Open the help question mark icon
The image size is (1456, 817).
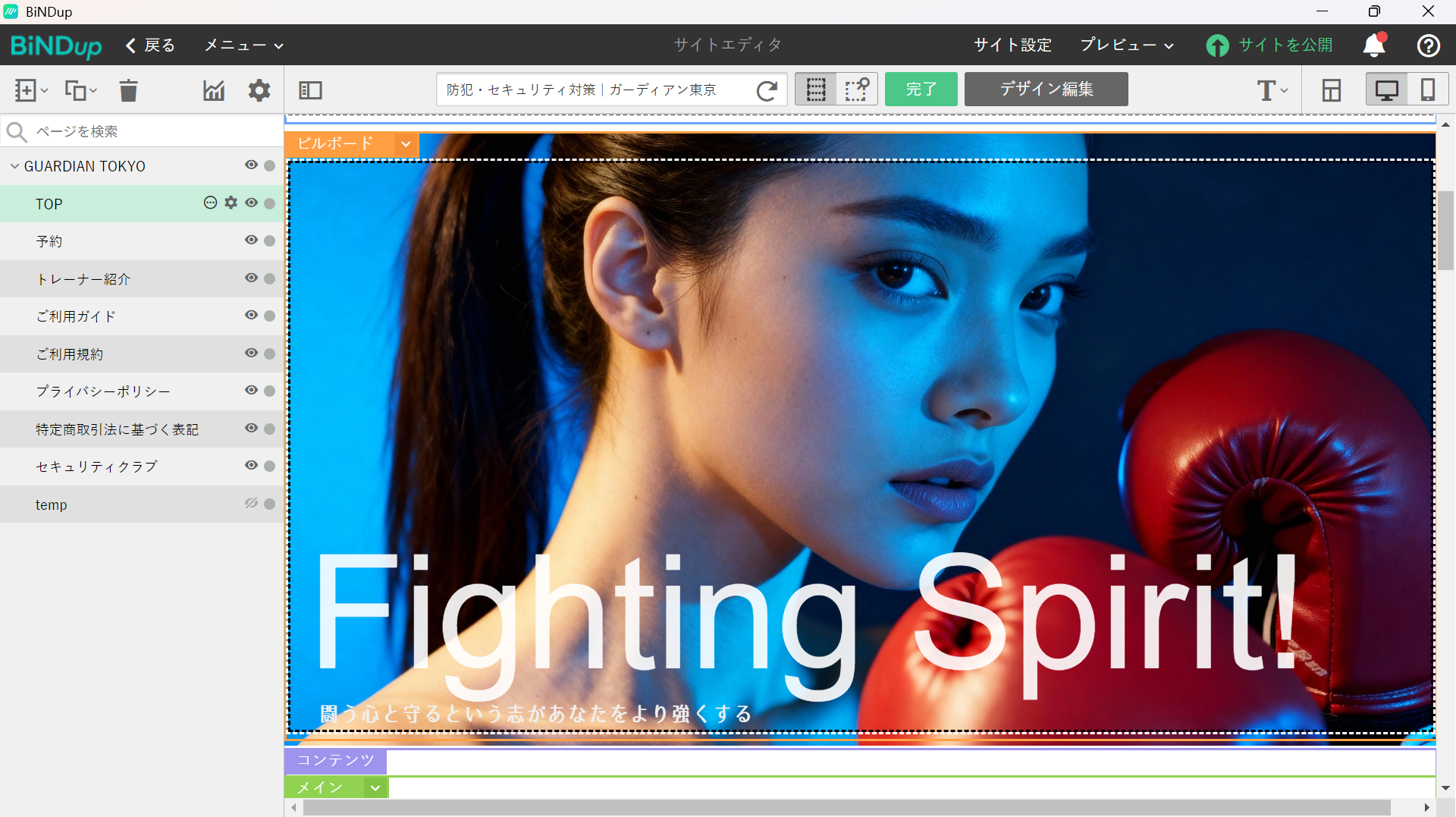[x=1428, y=46]
